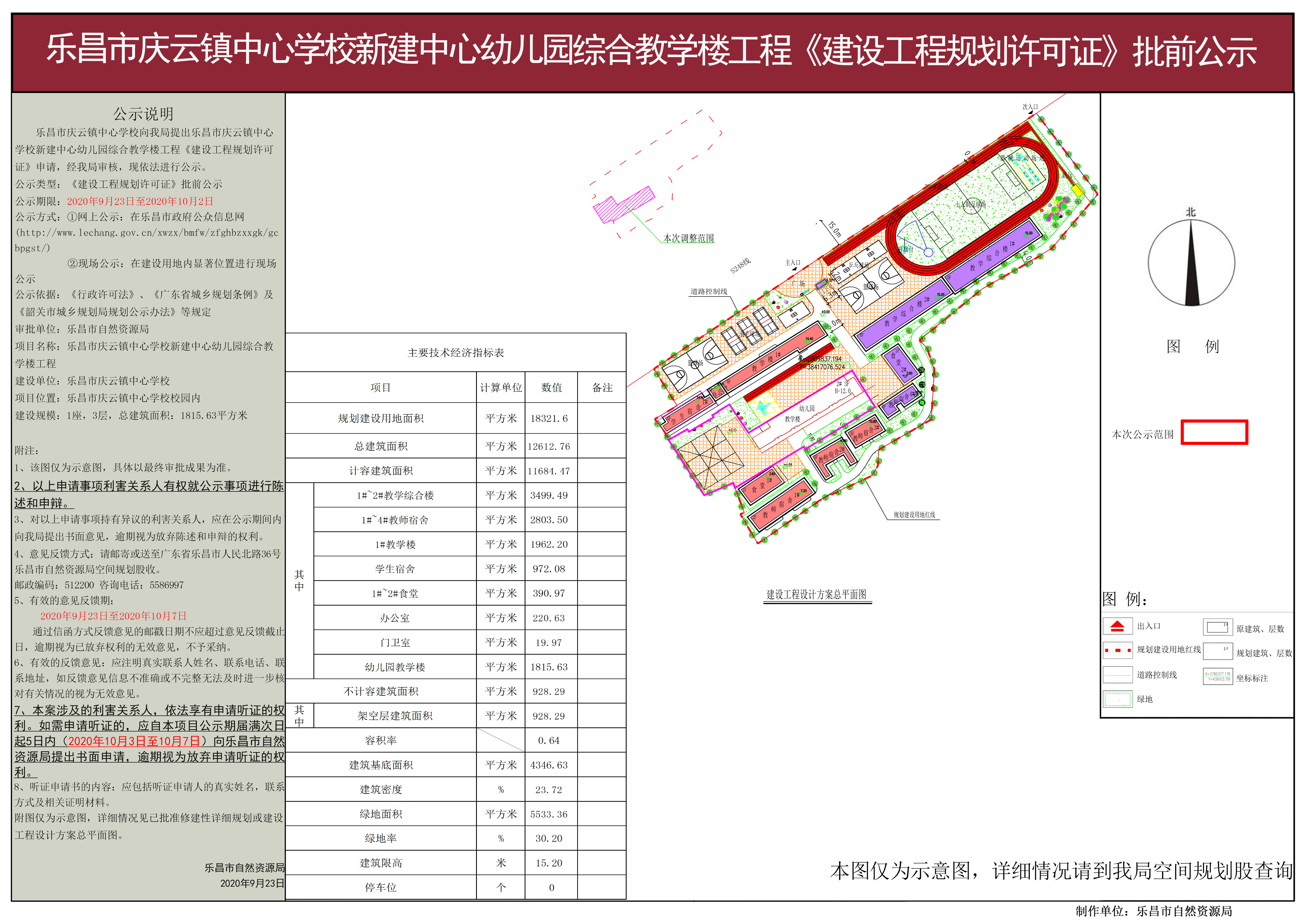Click the 幼儿园教学楼 table row label
Viewport: 1306px width, 924px height.
point(395,667)
